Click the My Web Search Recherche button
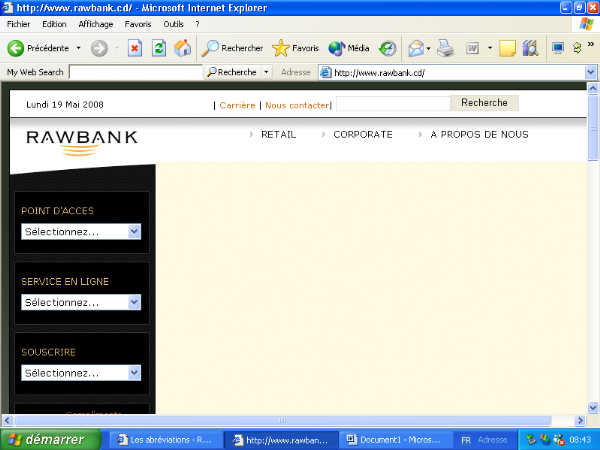Screen dimensions: 600x450 click(x=233, y=72)
